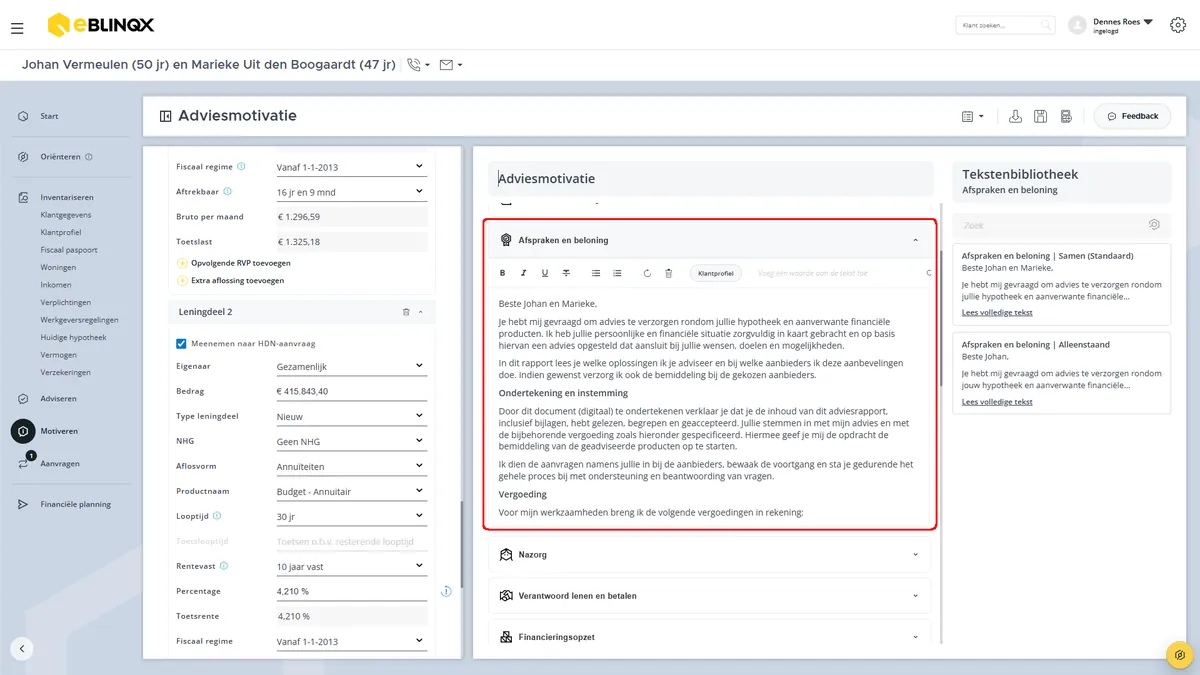This screenshot has width=1200, height=675.
Task: Open the Eigenaar dropdown showing Gezamenlijk
Action: (351, 366)
